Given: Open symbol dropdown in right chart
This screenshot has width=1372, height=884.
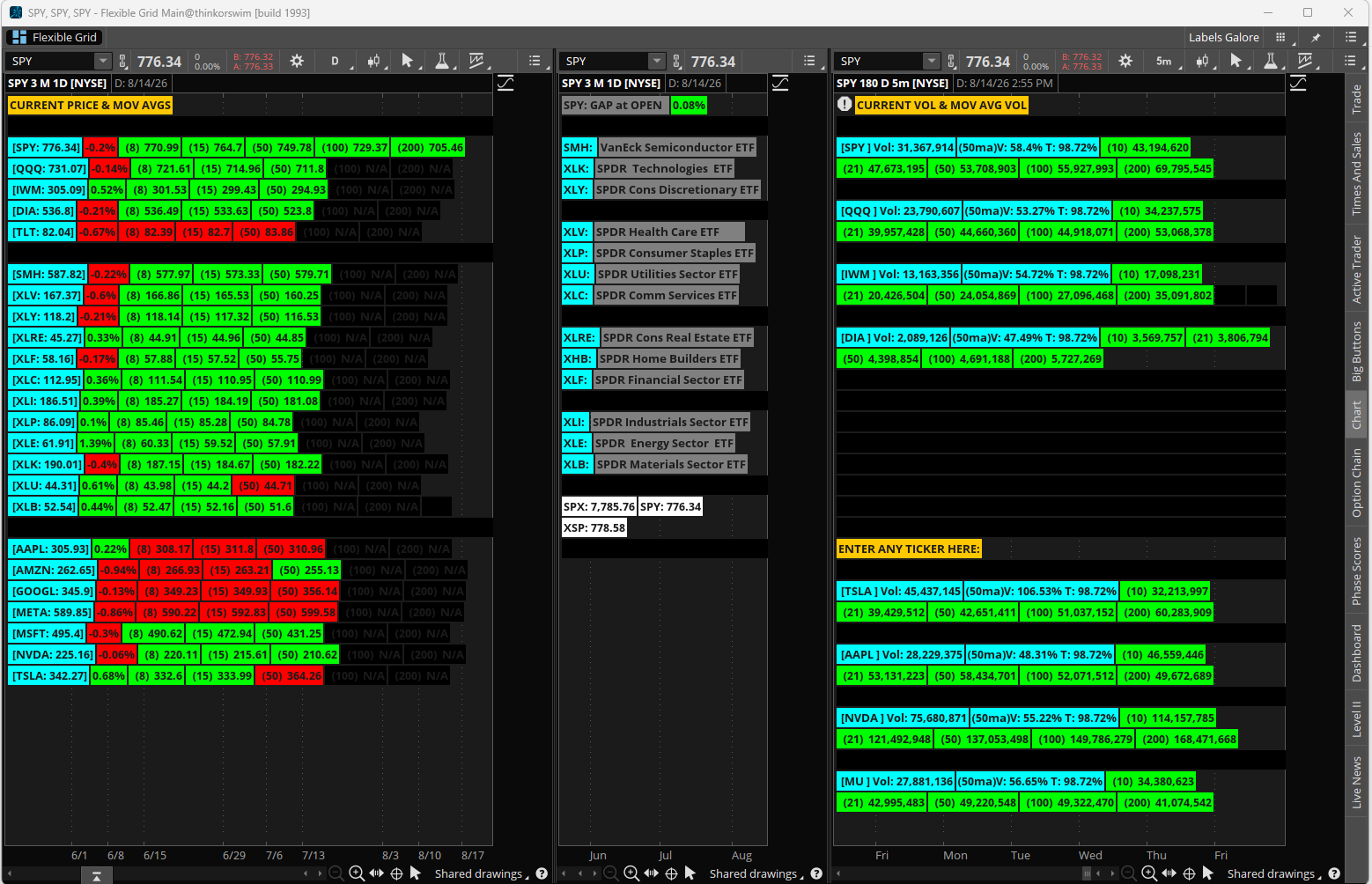Looking at the screenshot, I should coord(931,61).
